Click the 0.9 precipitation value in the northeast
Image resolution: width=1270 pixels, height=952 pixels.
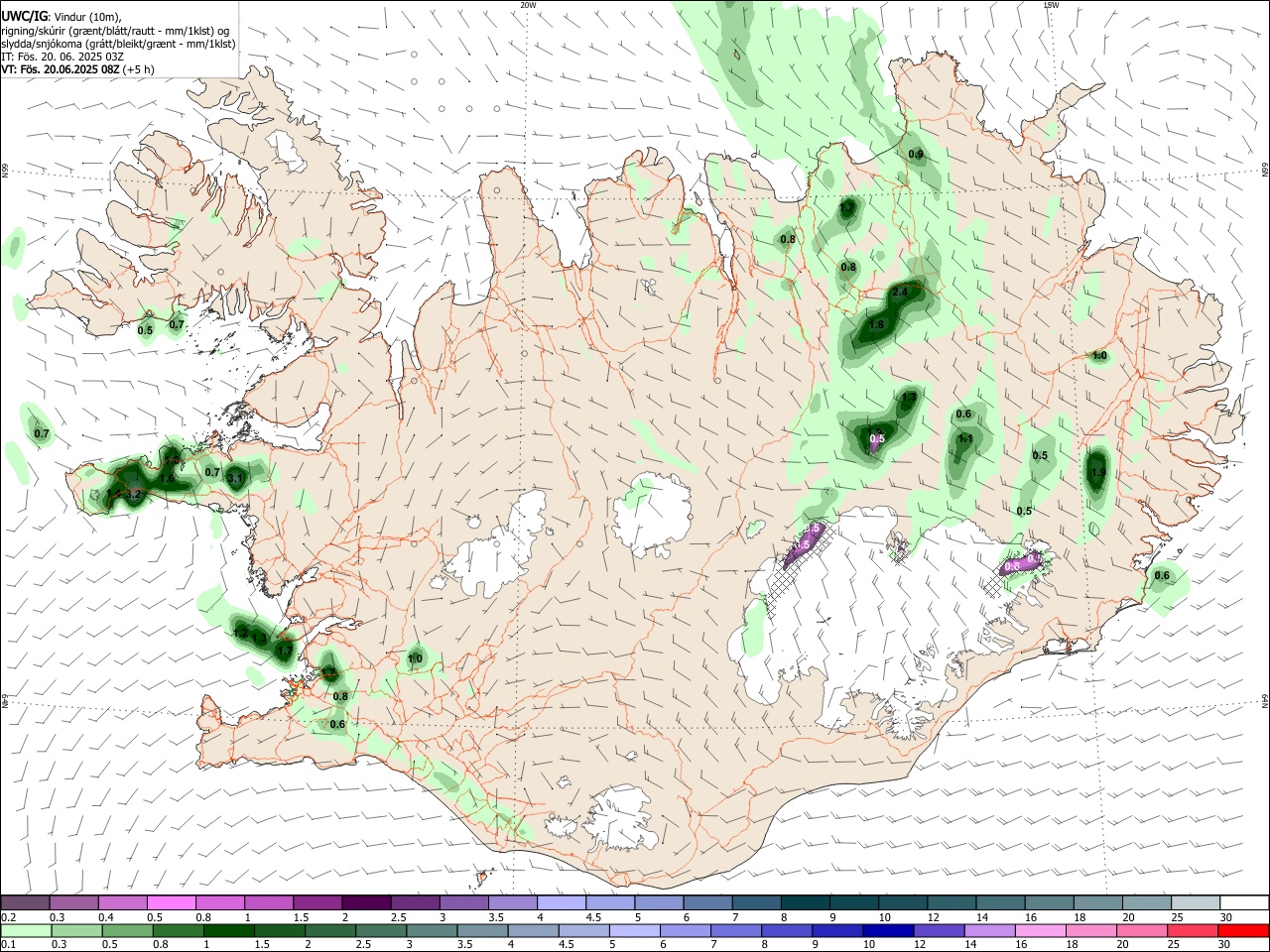pos(916,154)
